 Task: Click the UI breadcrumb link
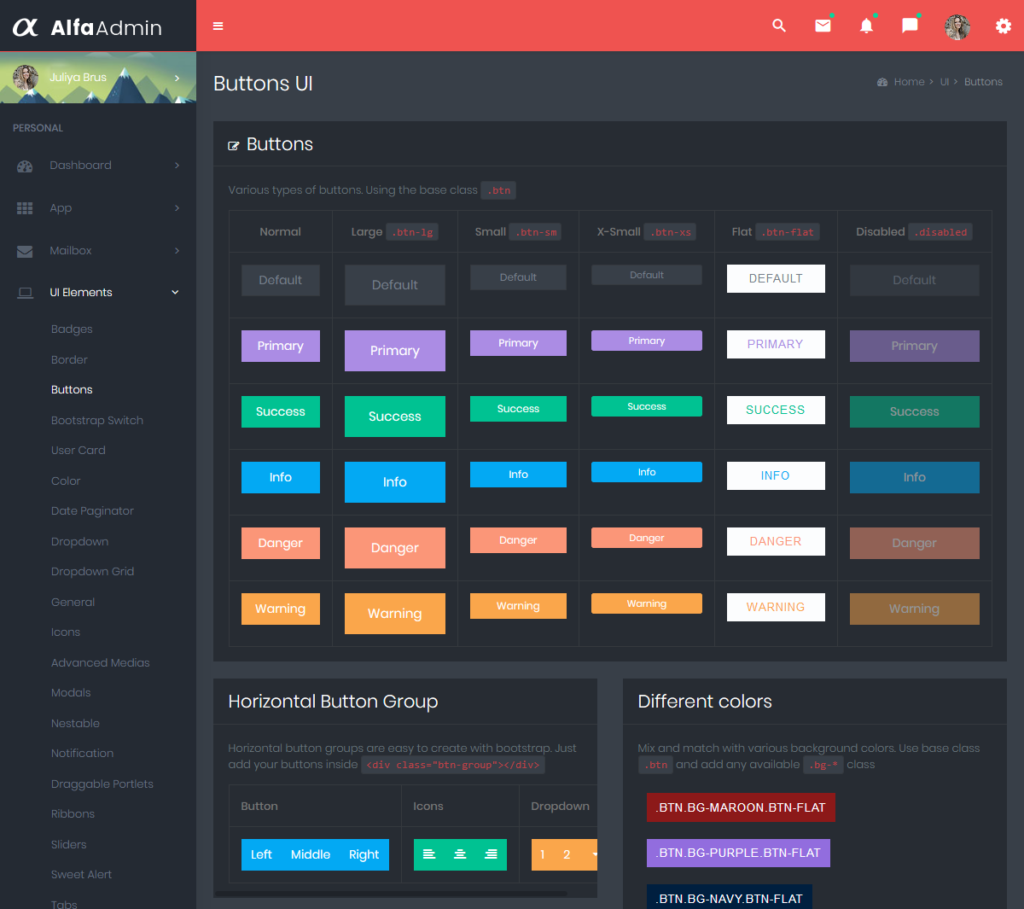click(x=944, y=82)
